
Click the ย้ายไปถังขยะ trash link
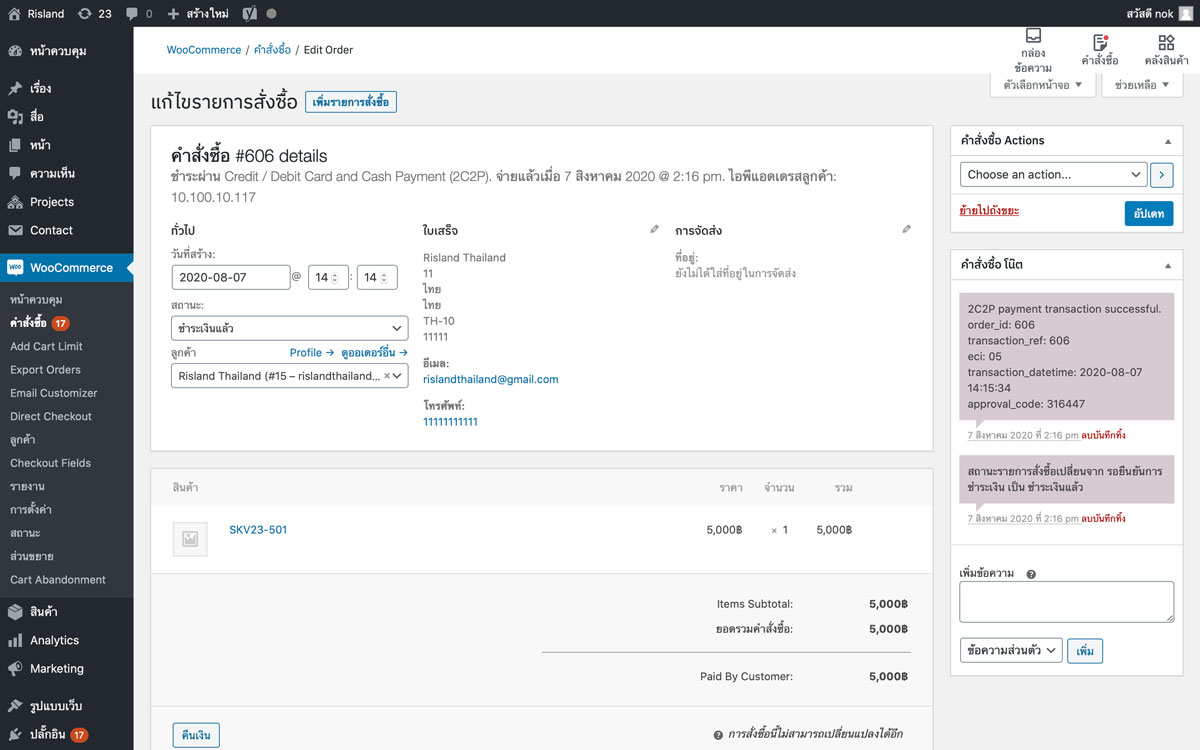pos(989,210)
